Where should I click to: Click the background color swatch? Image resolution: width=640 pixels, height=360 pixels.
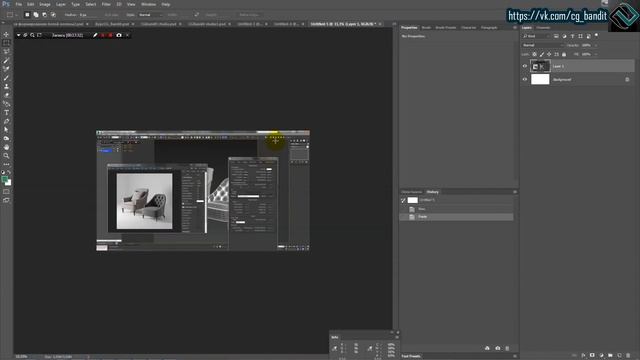8,183
